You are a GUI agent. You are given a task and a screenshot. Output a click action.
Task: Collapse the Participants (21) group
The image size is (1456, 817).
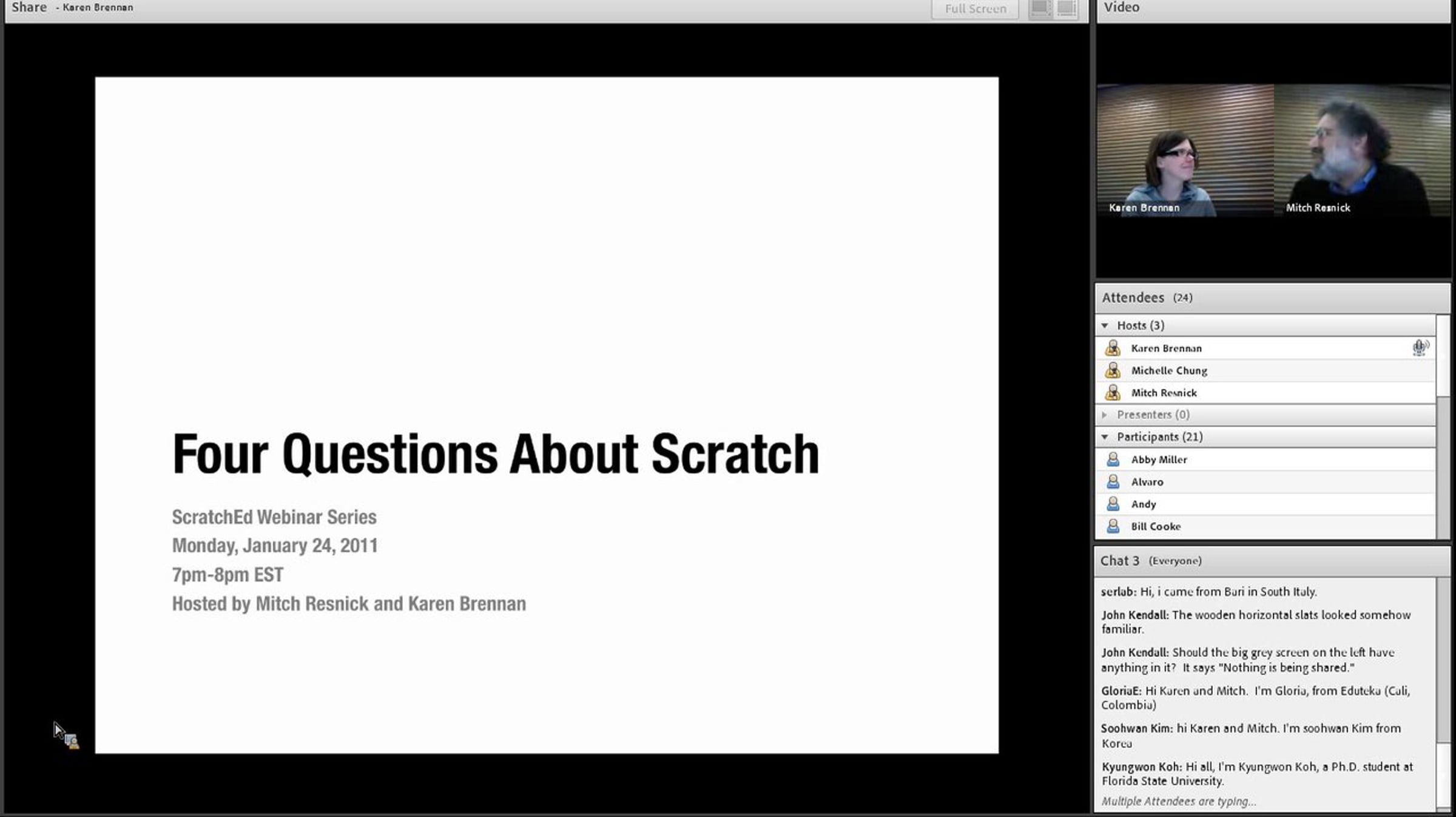pyautogui.click(x=1105, y=437)
